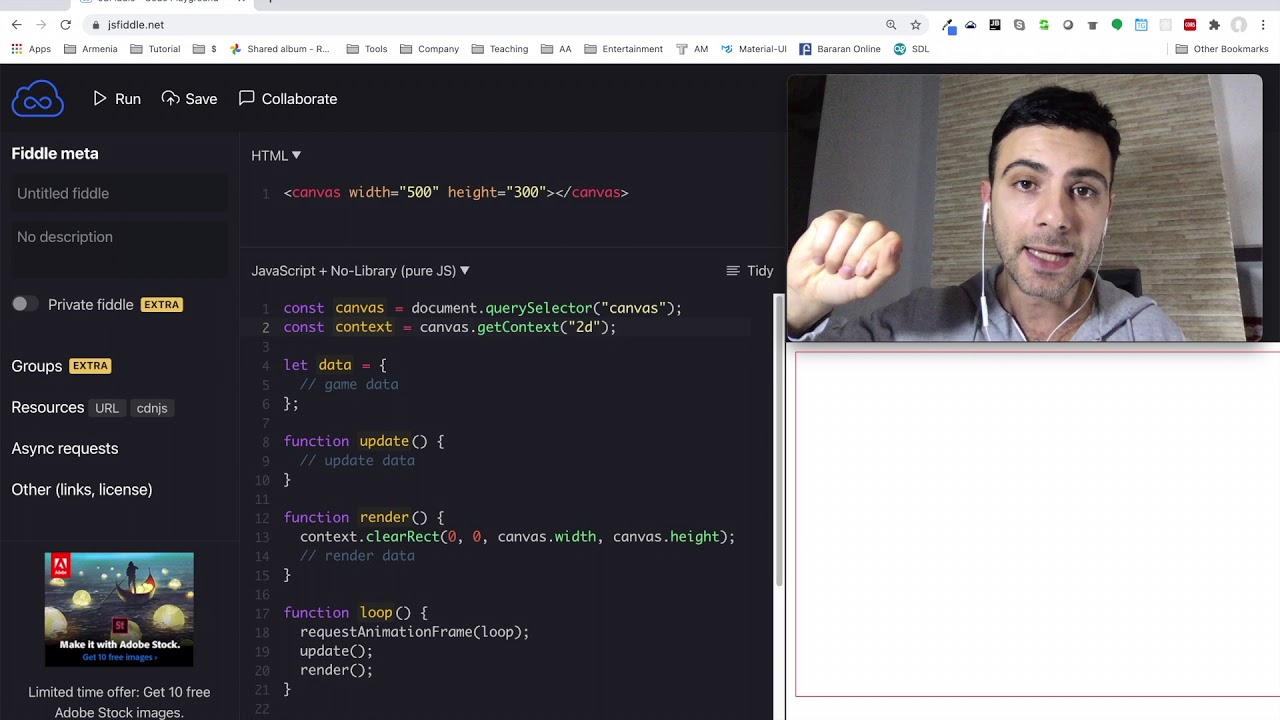Tidy the JavaScript code
1280x720 pixels.
[x=749, y=271]
